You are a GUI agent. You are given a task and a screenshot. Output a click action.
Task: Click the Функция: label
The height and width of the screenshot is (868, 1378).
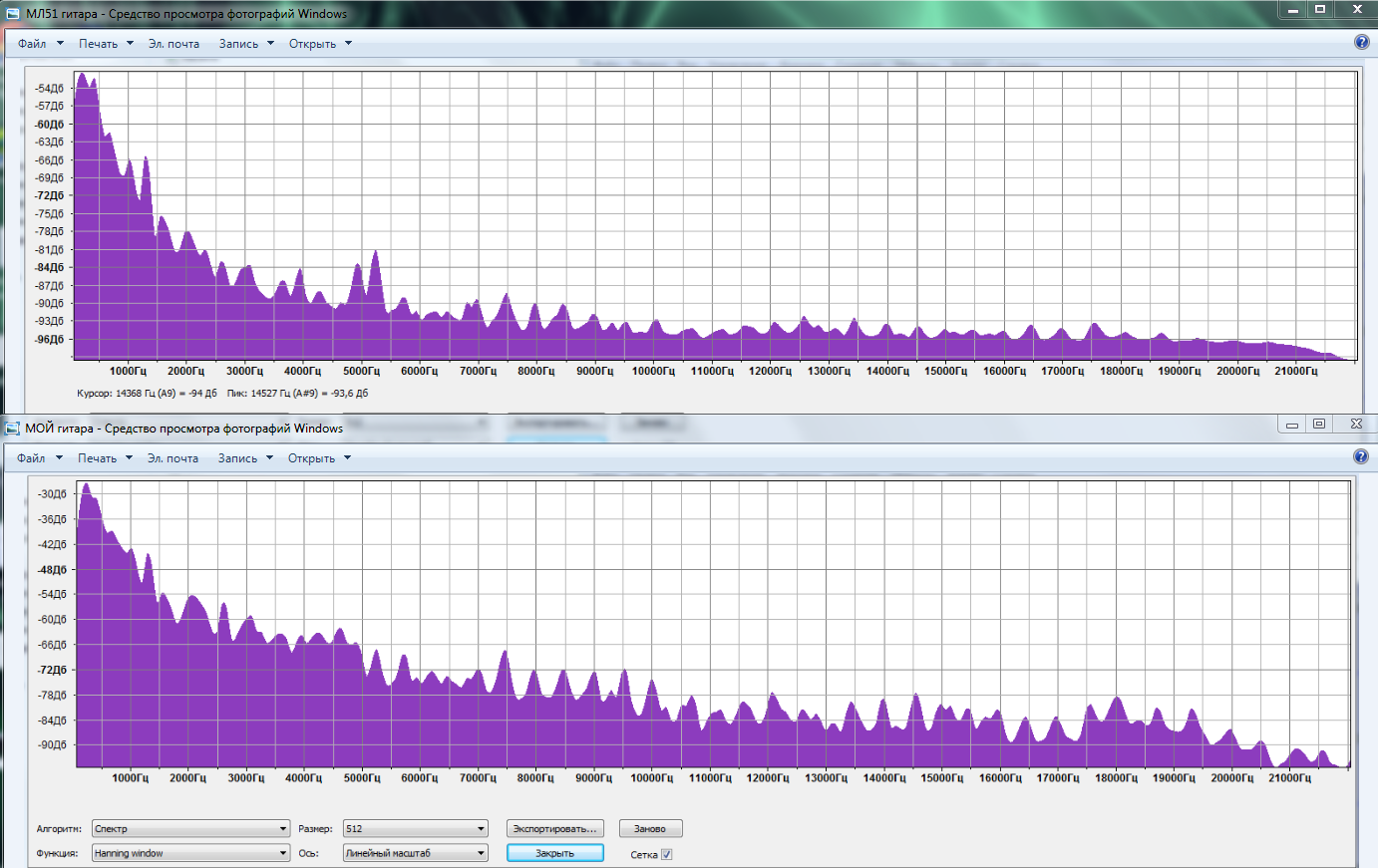tap(57, 854)
